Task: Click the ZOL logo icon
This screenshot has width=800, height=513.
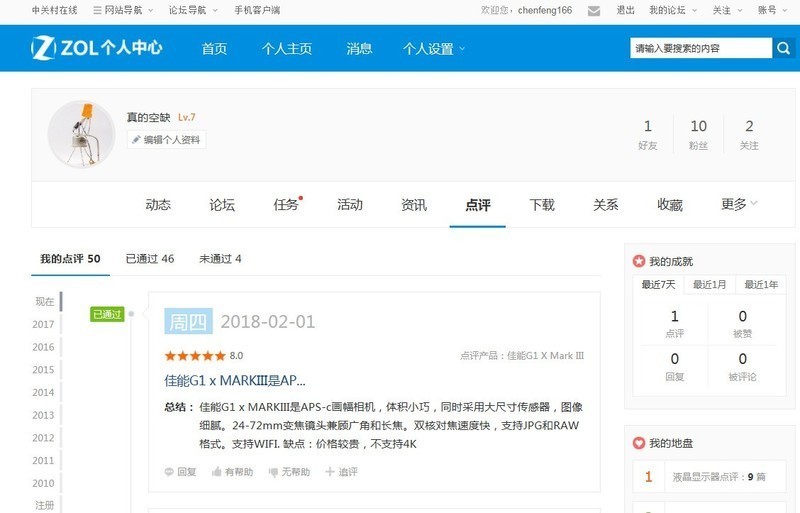Action: tap(43, 48)
